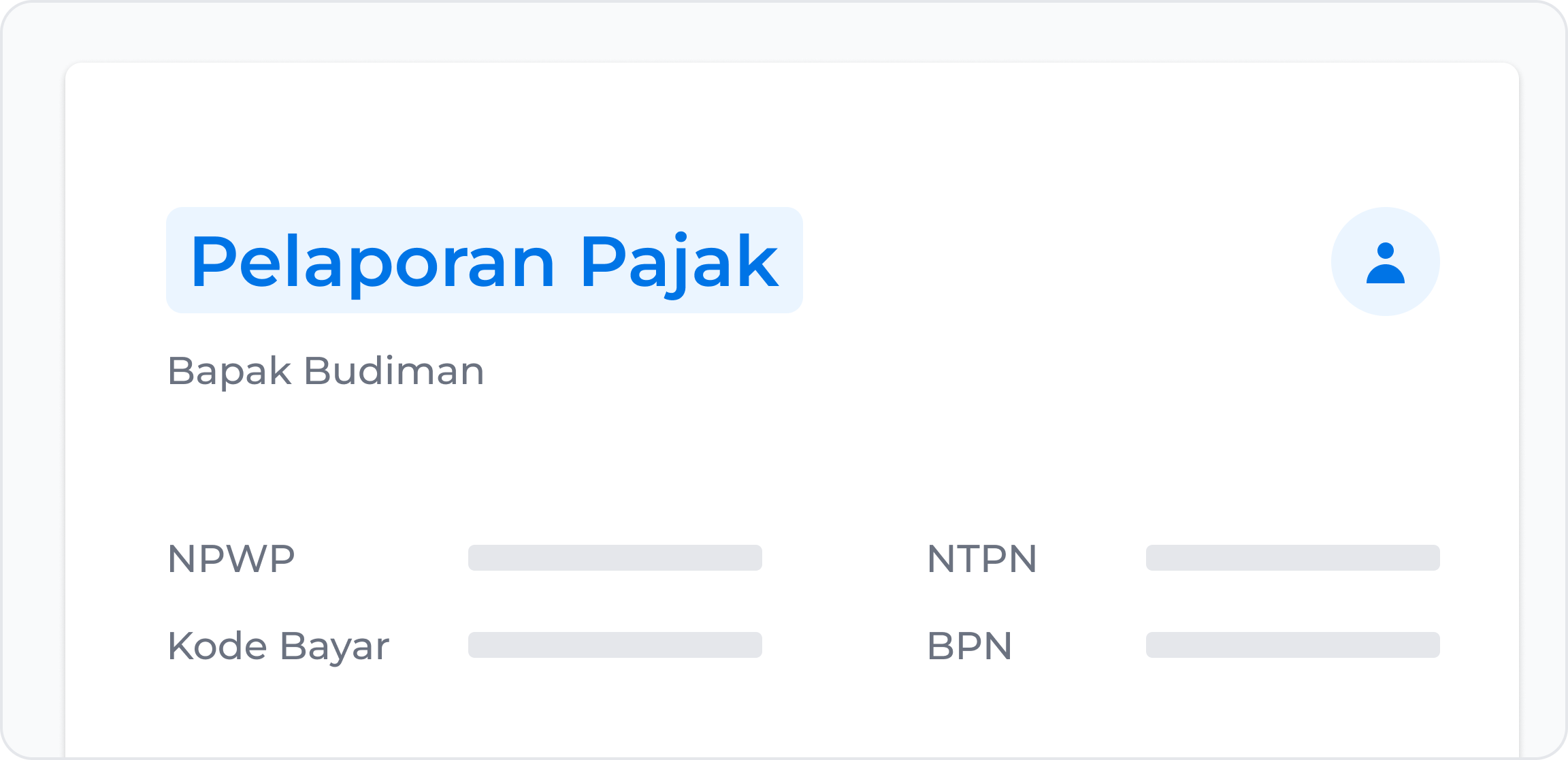Click the word Bayar in Kode Bayar
The width and height of the screenshot is (1568, 760).
click(335, 647)
